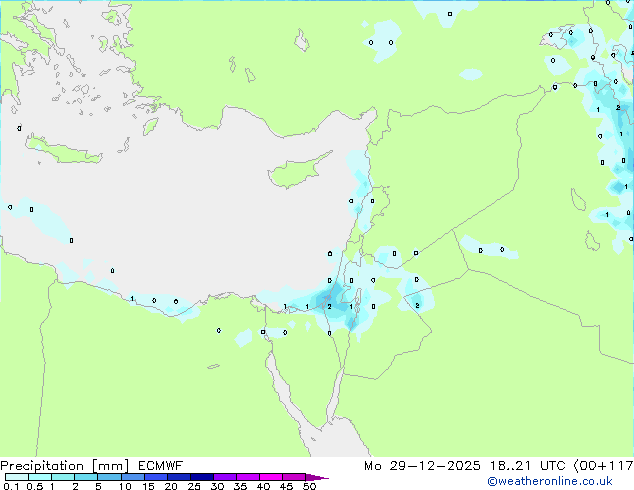The width and height of the screenshot is (634, 490).
Task: Click the 10–15 mm legend color box
Action: click(132, 477)
